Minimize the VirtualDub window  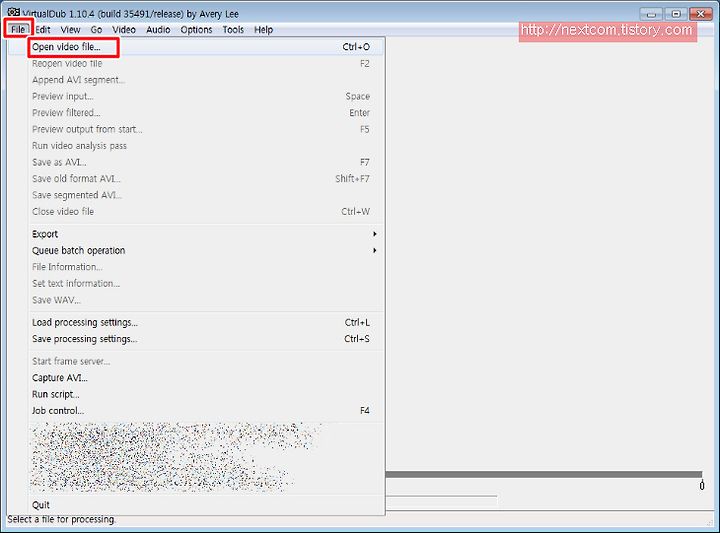click(x=651, y=14)
